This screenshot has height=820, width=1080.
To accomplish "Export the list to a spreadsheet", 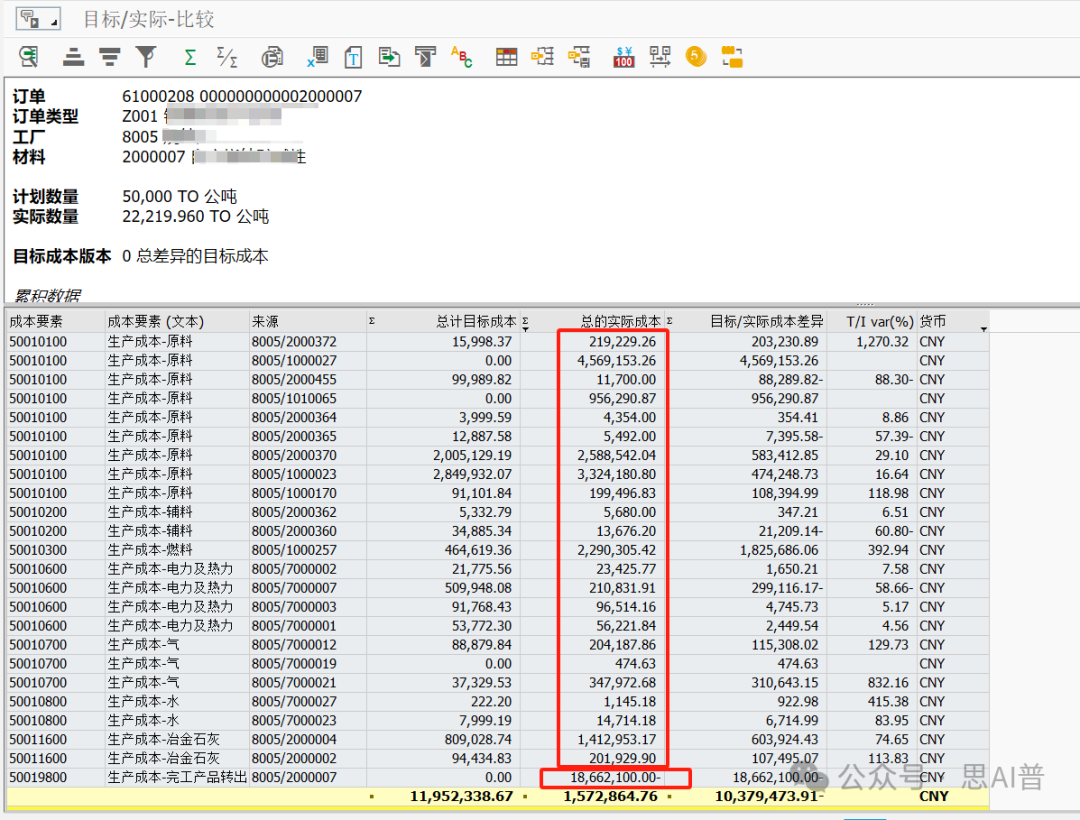I will [317, 57].
